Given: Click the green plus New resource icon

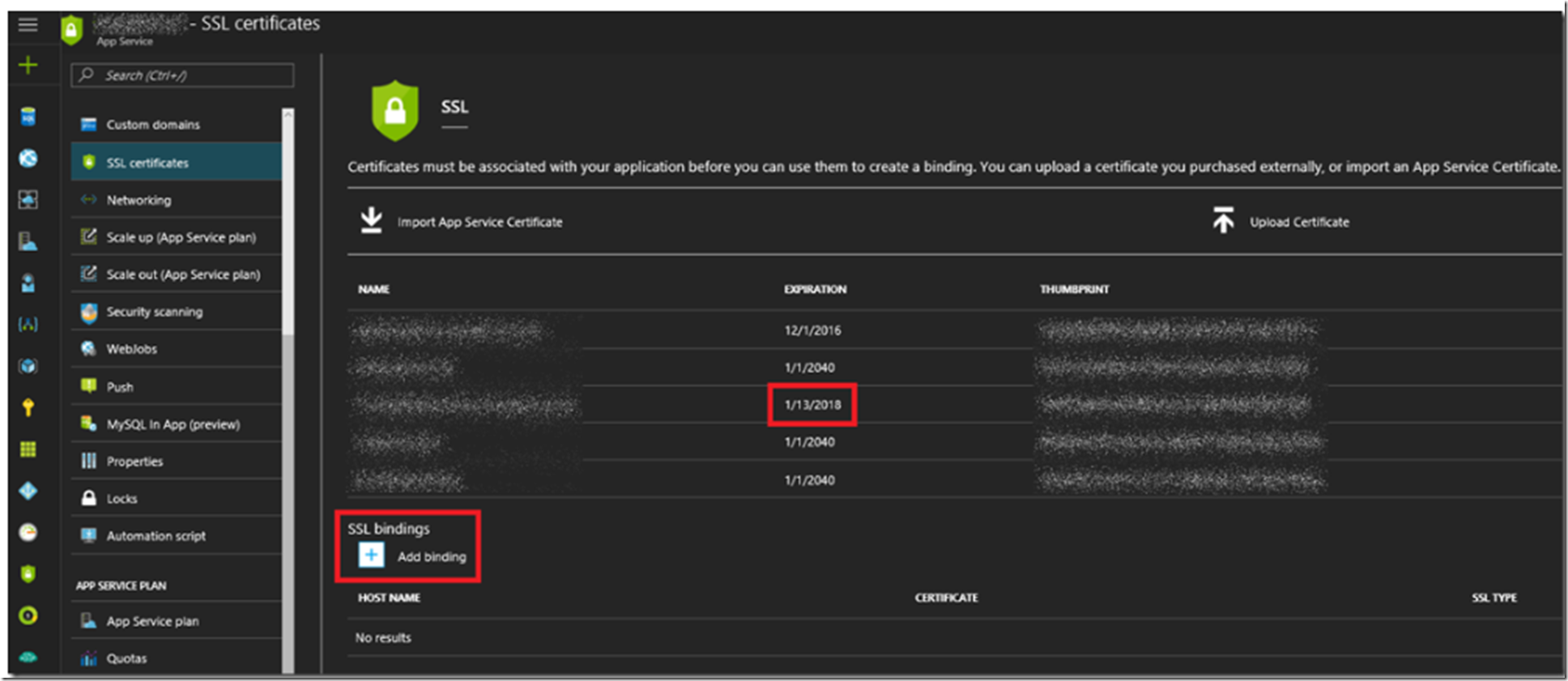Looking at the screenshot, I should [x=28, y=65].
